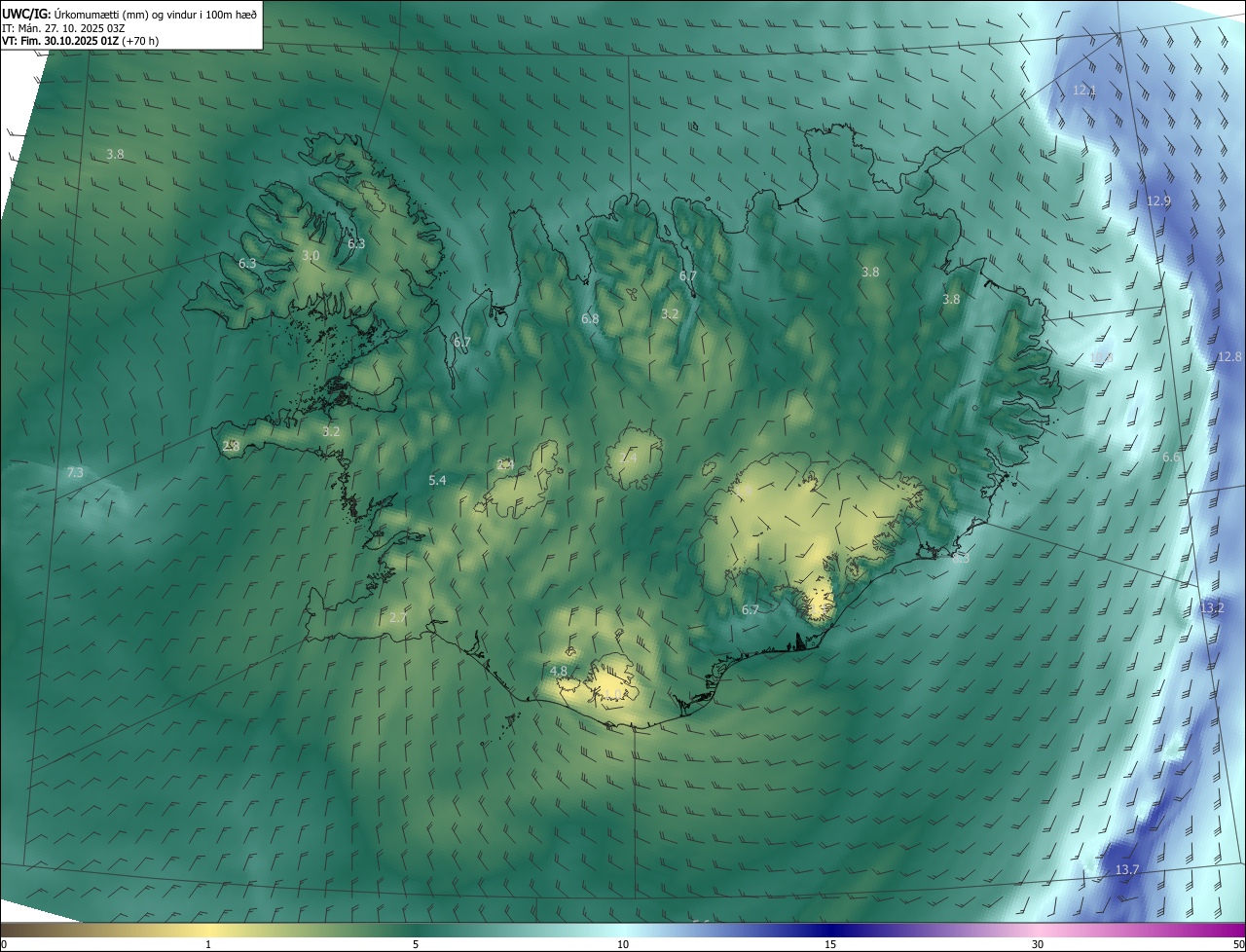Click the 4.8 value label
Image resolution: width=1246 pixels, height=952 pixels.
click(x=559, y=672)
